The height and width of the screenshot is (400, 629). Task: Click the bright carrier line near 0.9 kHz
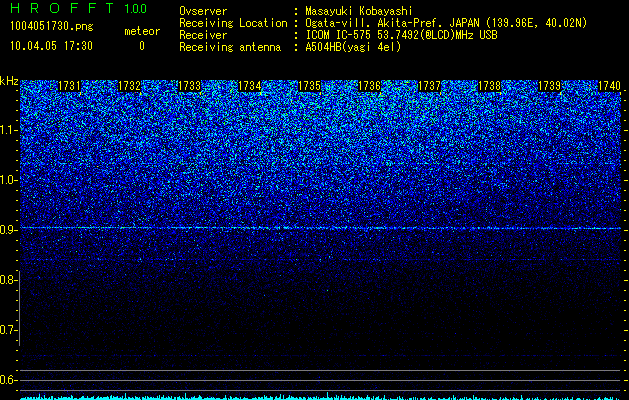[x=320, y=228]
